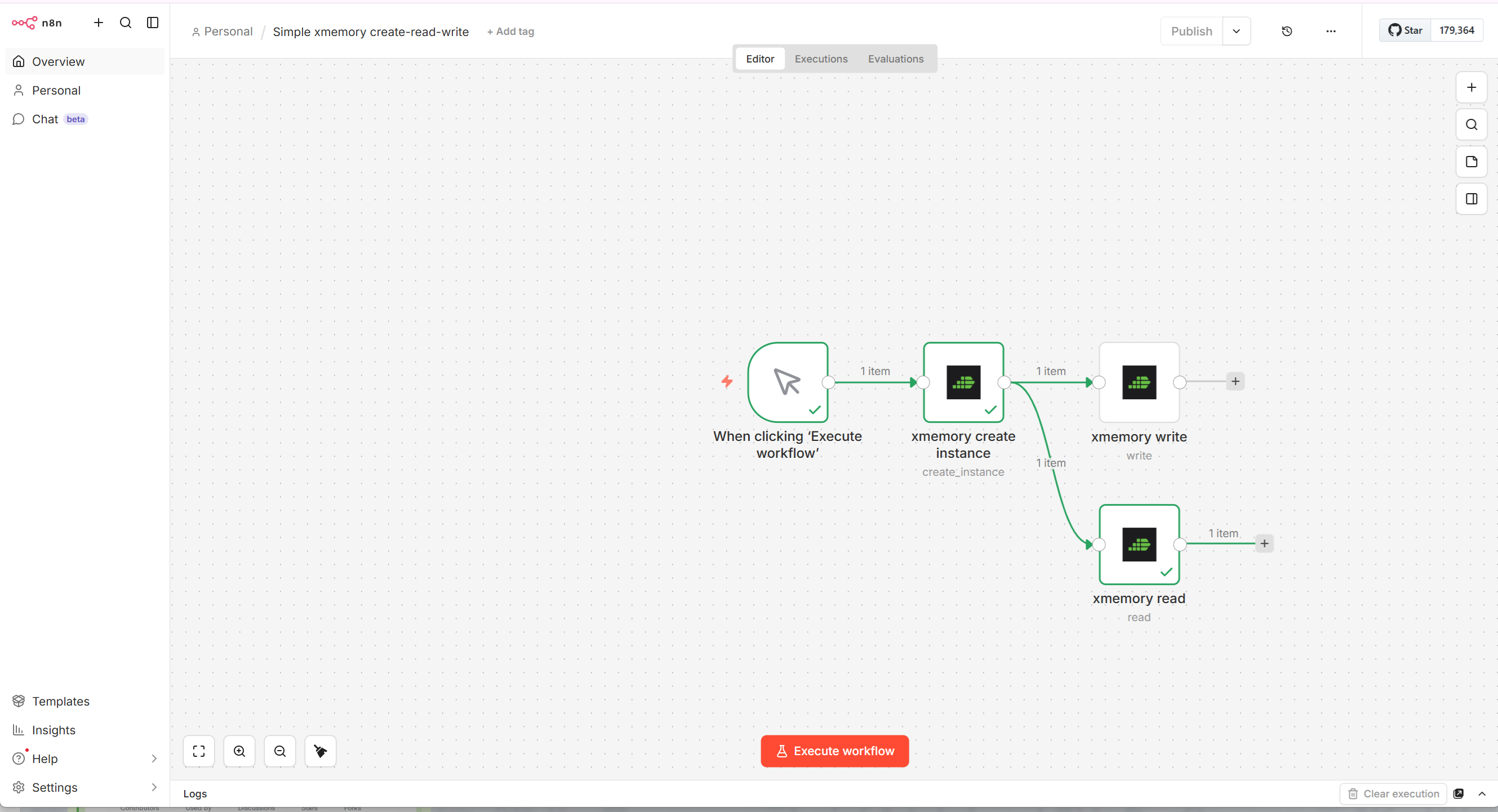The width and height of the screenshot is (1498, 812).
Task: Toggle the left sidebar collapse control
Action: click(x=152, y=23)
